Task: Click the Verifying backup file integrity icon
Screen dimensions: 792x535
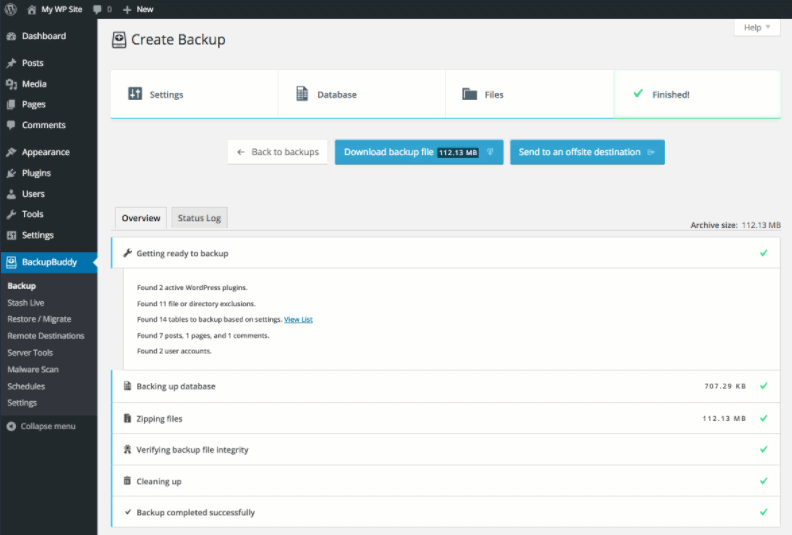Action: pyautogui.click(x=127, y=449)
